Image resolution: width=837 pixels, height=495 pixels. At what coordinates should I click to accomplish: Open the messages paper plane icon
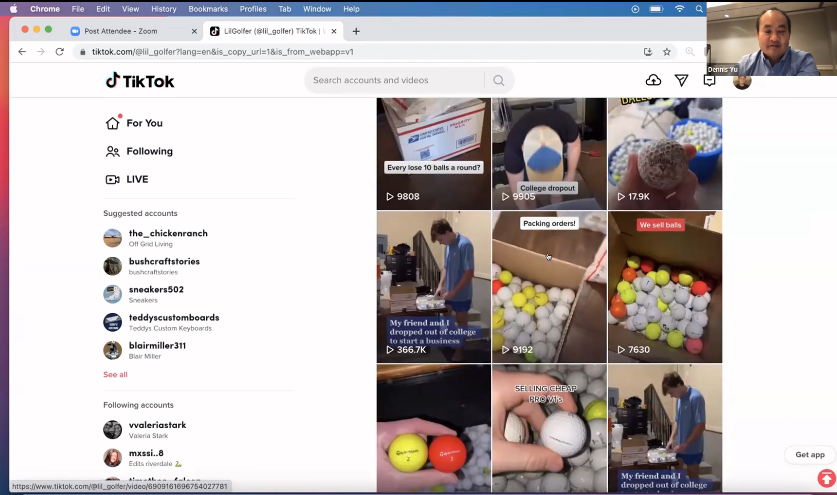pos(681,80)
